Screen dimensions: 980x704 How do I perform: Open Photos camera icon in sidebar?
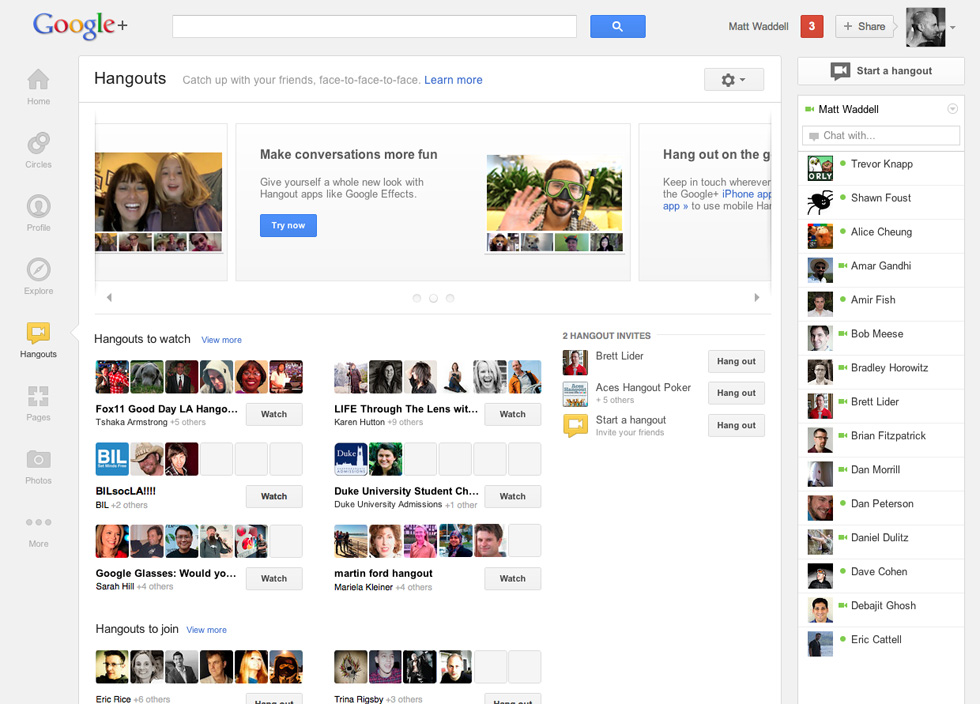[x=38, y=460]
